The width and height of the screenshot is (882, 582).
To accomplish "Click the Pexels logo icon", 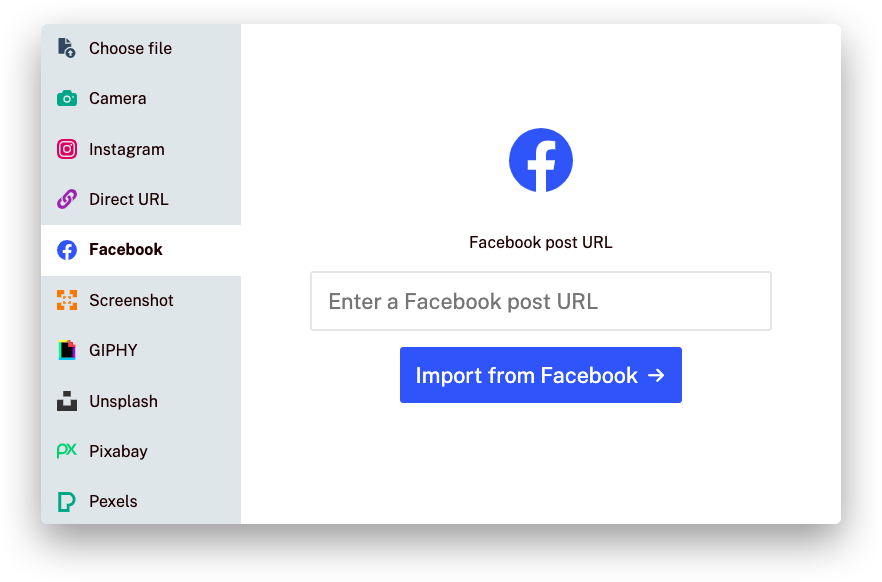I will 66,502.
